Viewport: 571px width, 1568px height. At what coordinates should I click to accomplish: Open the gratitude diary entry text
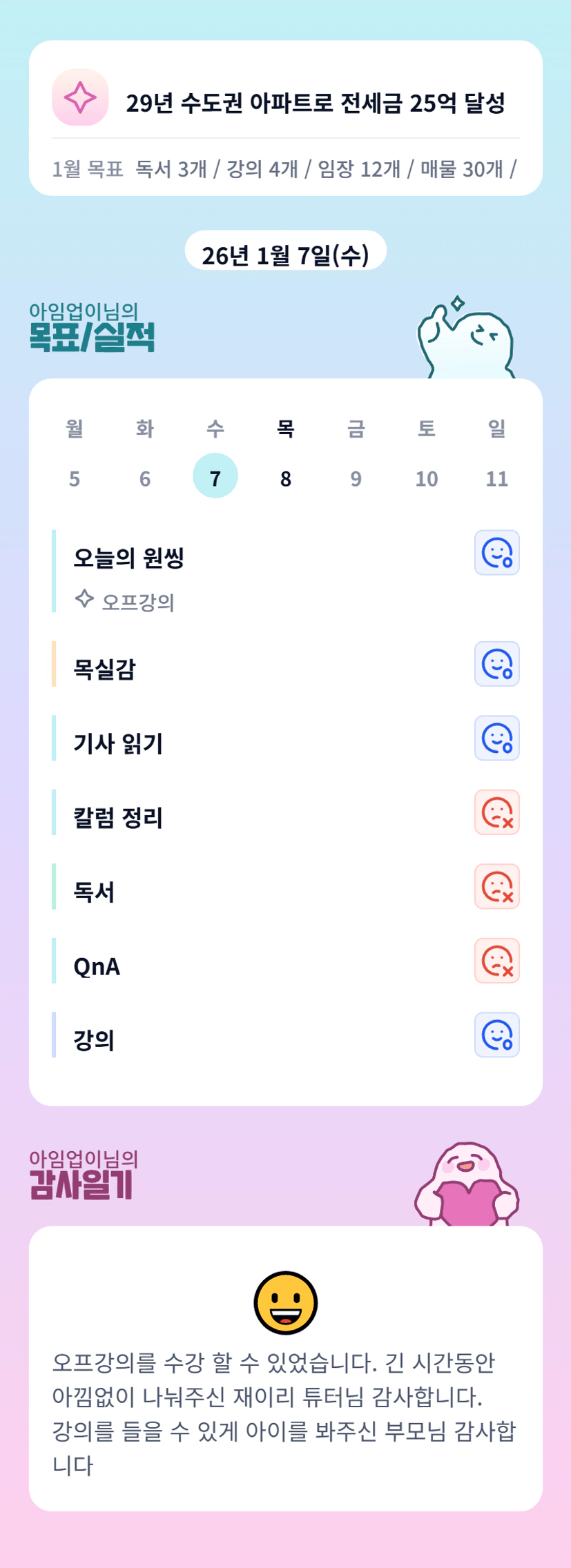click(284, 1413)
